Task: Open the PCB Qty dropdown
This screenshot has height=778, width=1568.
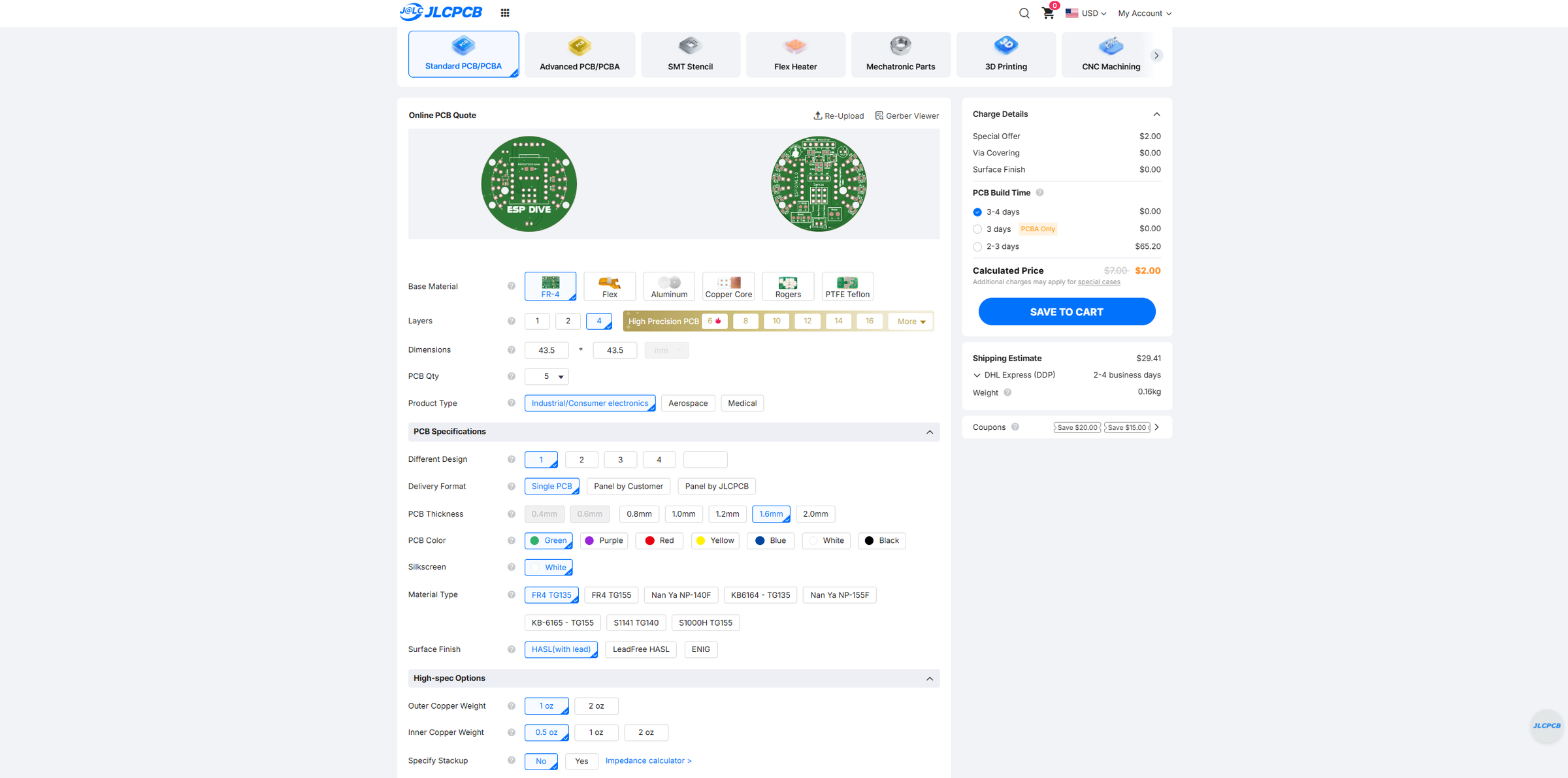Action: point(547,376)
